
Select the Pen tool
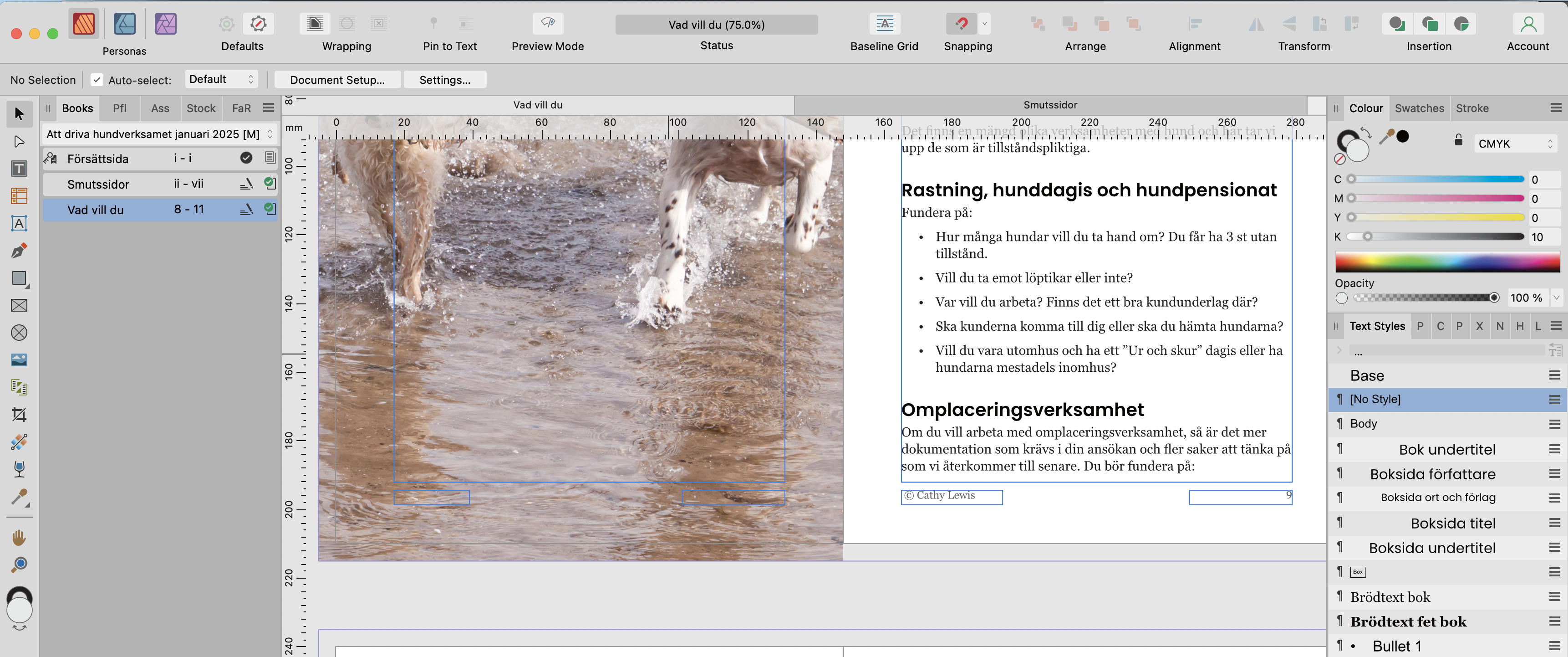pyautogui.click(x=19, y=251)
